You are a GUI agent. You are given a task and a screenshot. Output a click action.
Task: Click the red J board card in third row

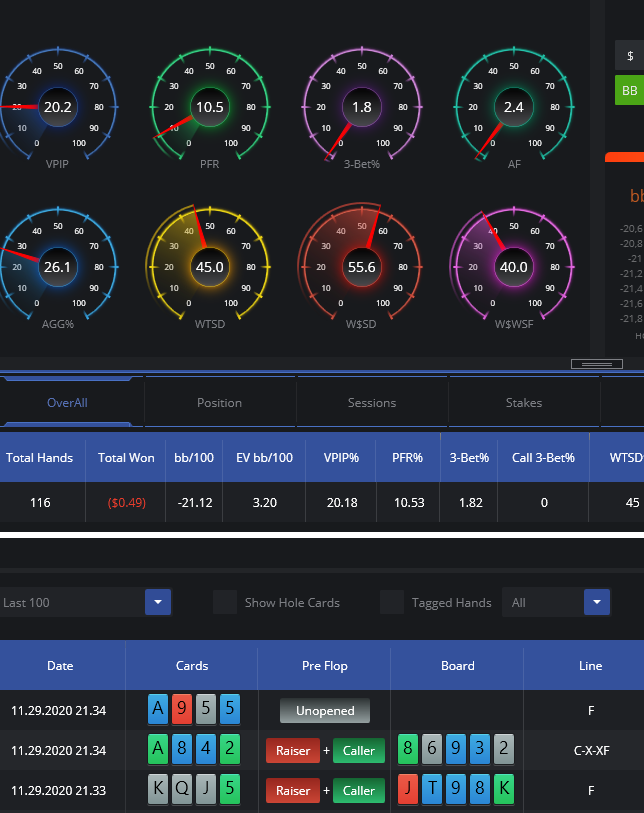[408, 789]
